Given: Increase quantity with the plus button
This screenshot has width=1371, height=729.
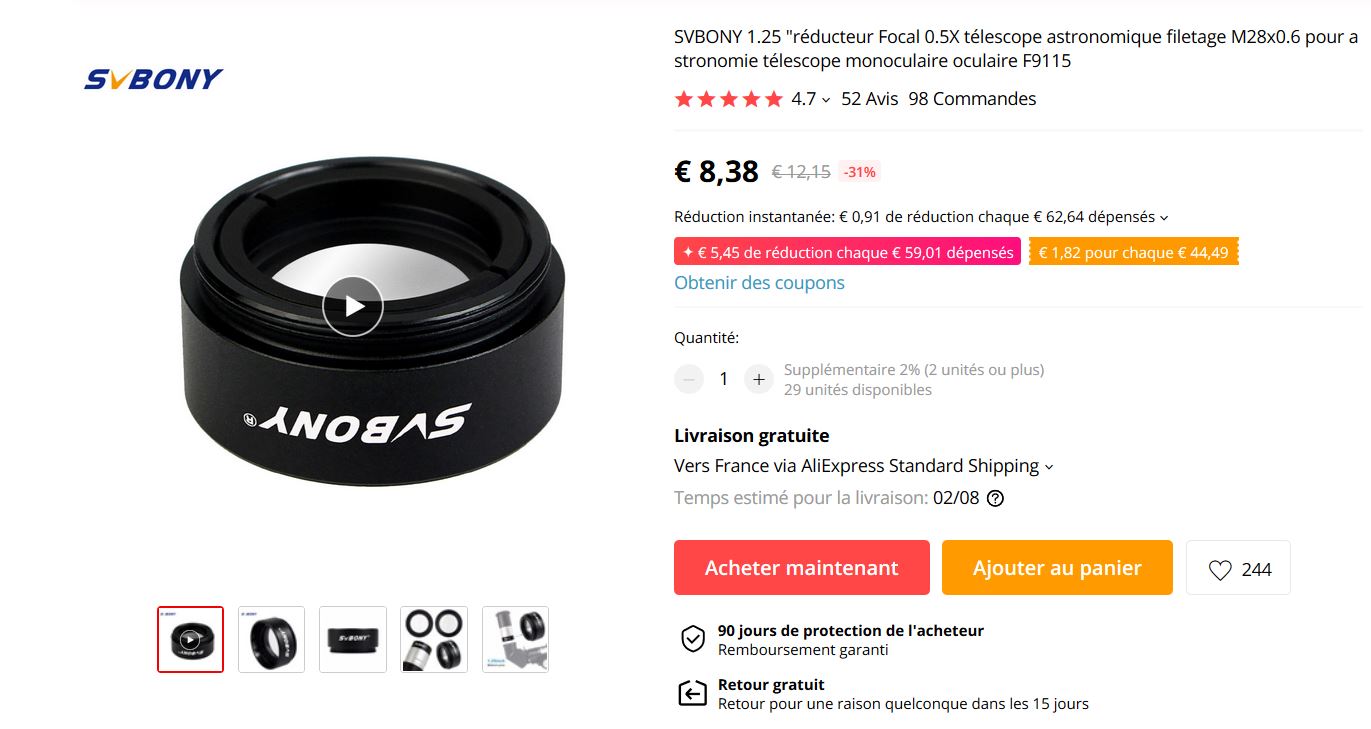Looking at the screenshot, I should tap(759, 379).
